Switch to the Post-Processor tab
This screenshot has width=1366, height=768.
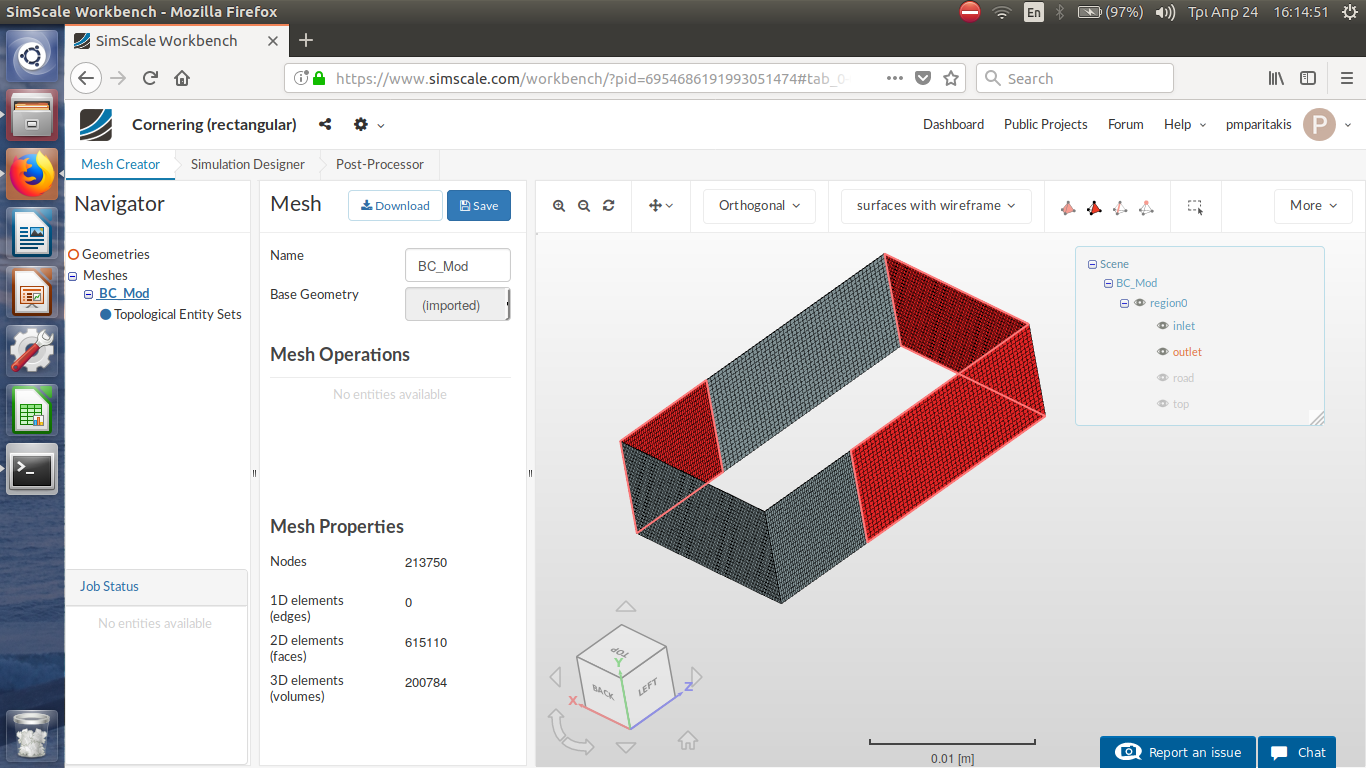point(380,164)
